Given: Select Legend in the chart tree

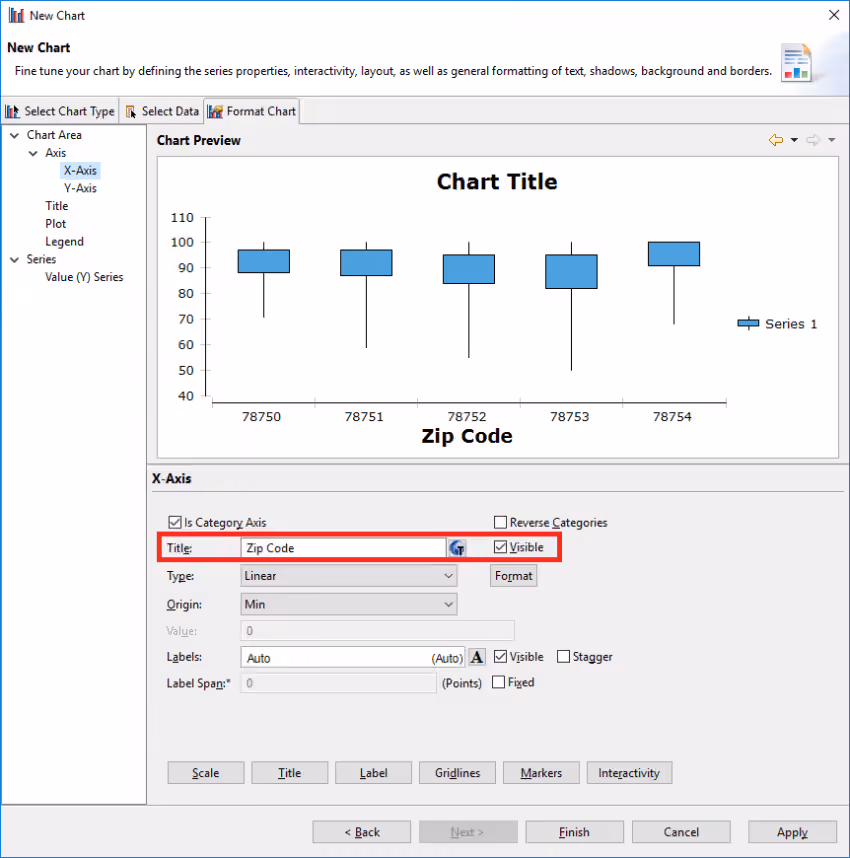Looking at the screenshot, I should tap(64, 241).
